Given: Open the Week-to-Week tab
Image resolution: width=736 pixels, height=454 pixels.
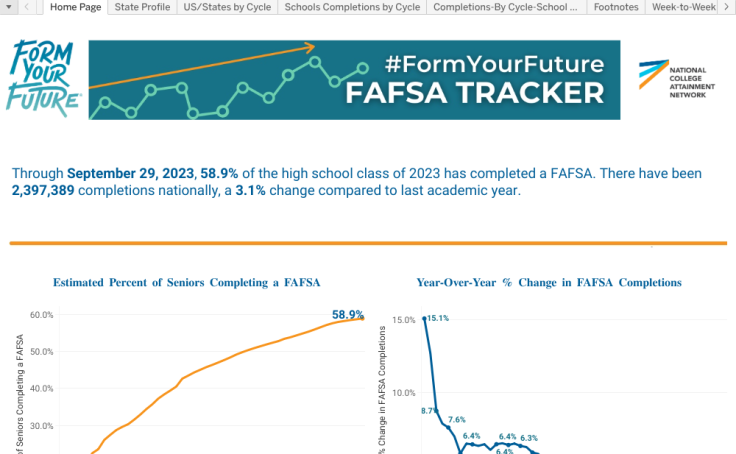Looking at the screenshot, I should pyautogui.click(x=684, y=7).
